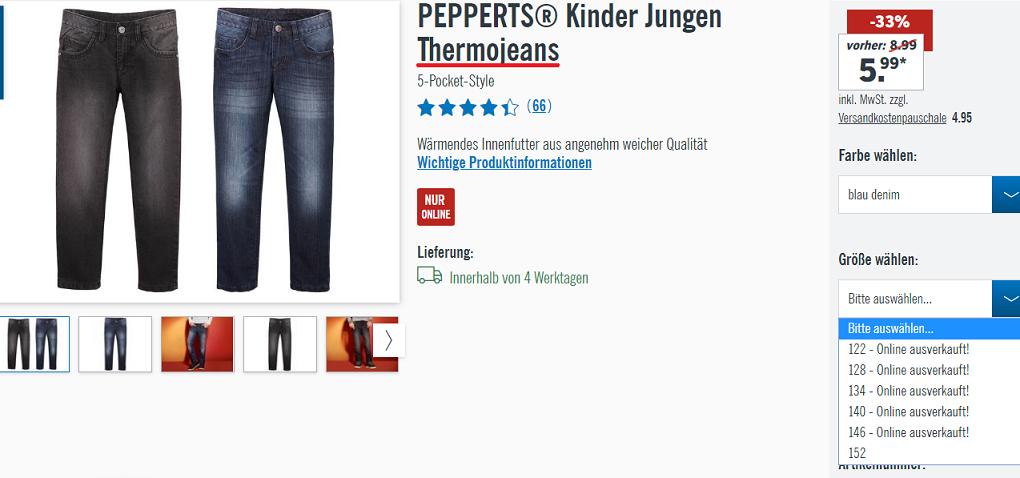Open Wichtige Produktinformationen link
1020x478 pixels.
[x=504, y=163]
